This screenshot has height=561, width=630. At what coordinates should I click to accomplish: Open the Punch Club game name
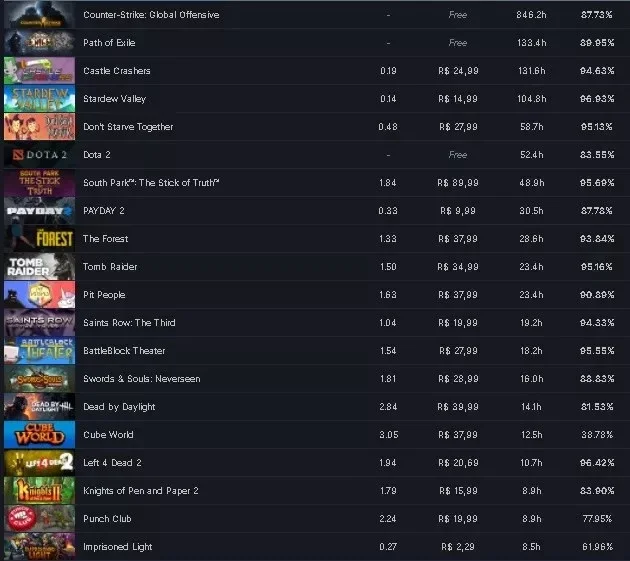click(107, 519)
